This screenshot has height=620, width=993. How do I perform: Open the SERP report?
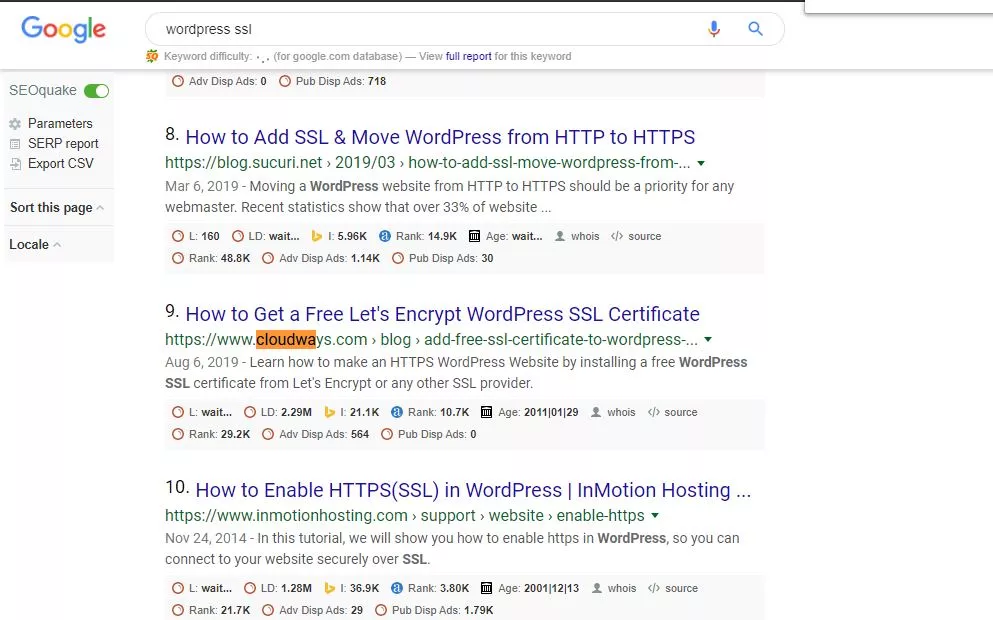[x=63, y=144]
